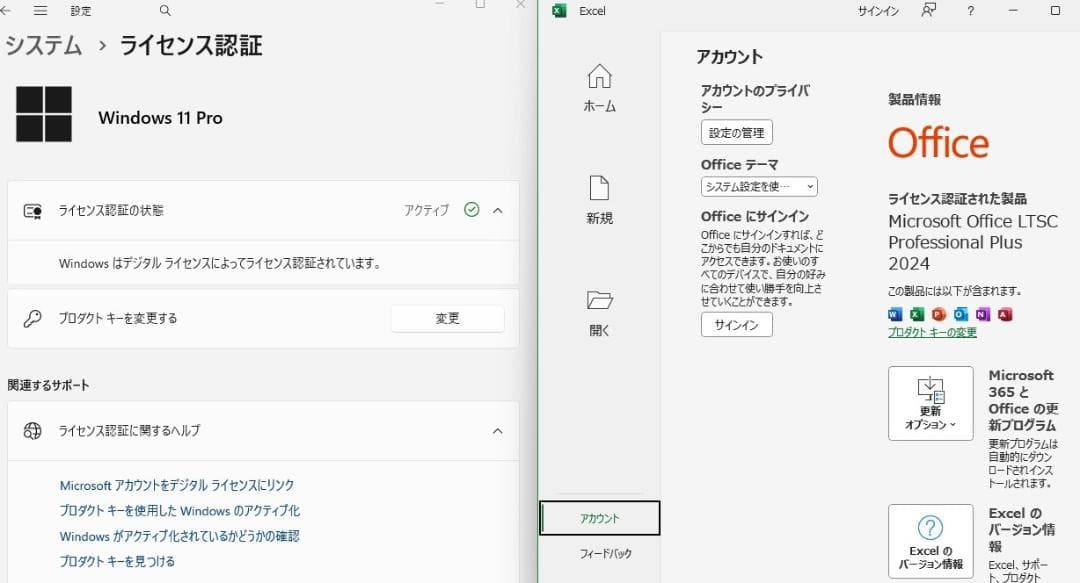Click the feedback person icon in Excel title bar
Viewport: 1080px width, 583px height.
[928, 10]
